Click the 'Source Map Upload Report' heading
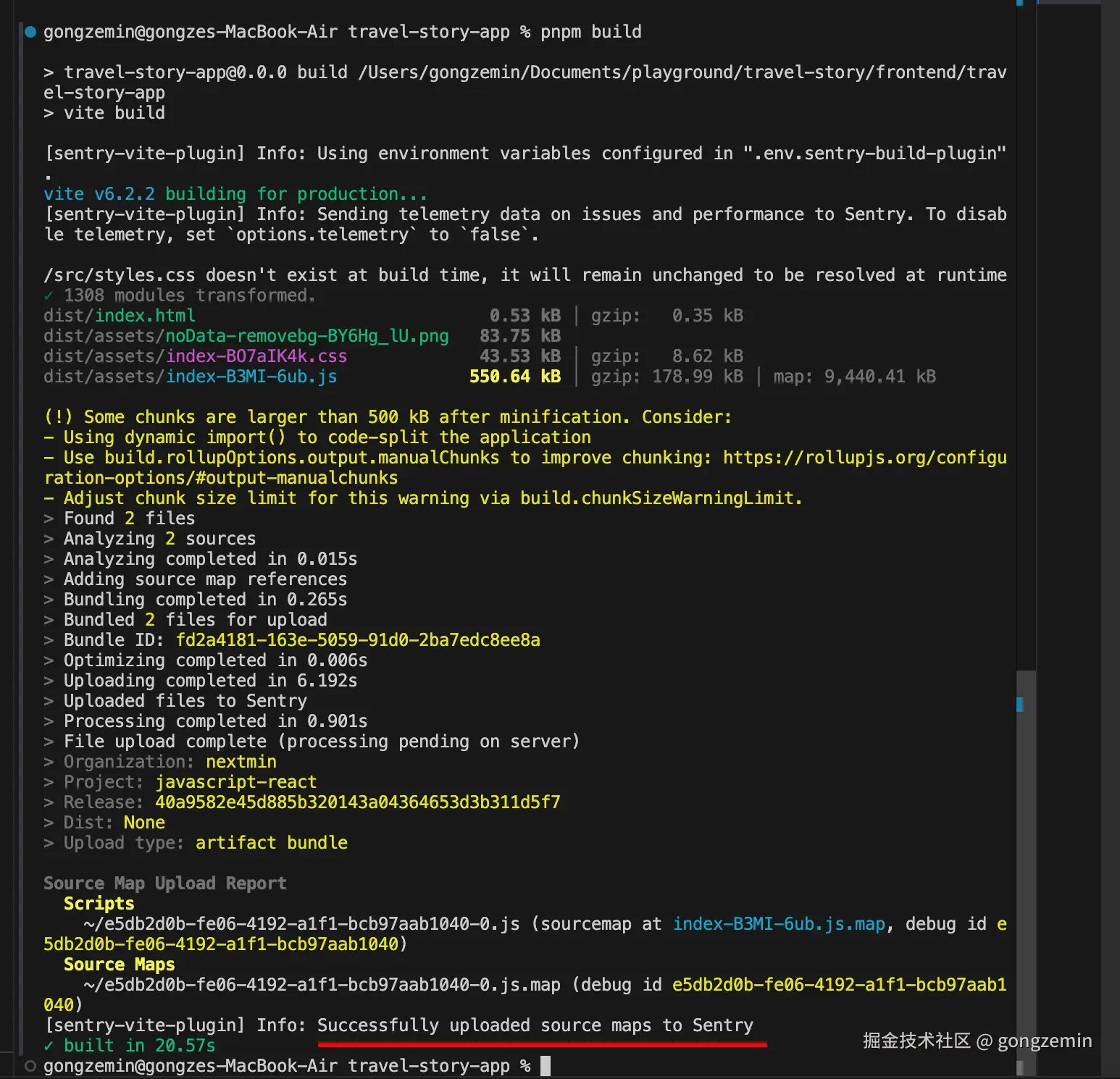This screenshot has height=1079, width=1120. point(165,883)
